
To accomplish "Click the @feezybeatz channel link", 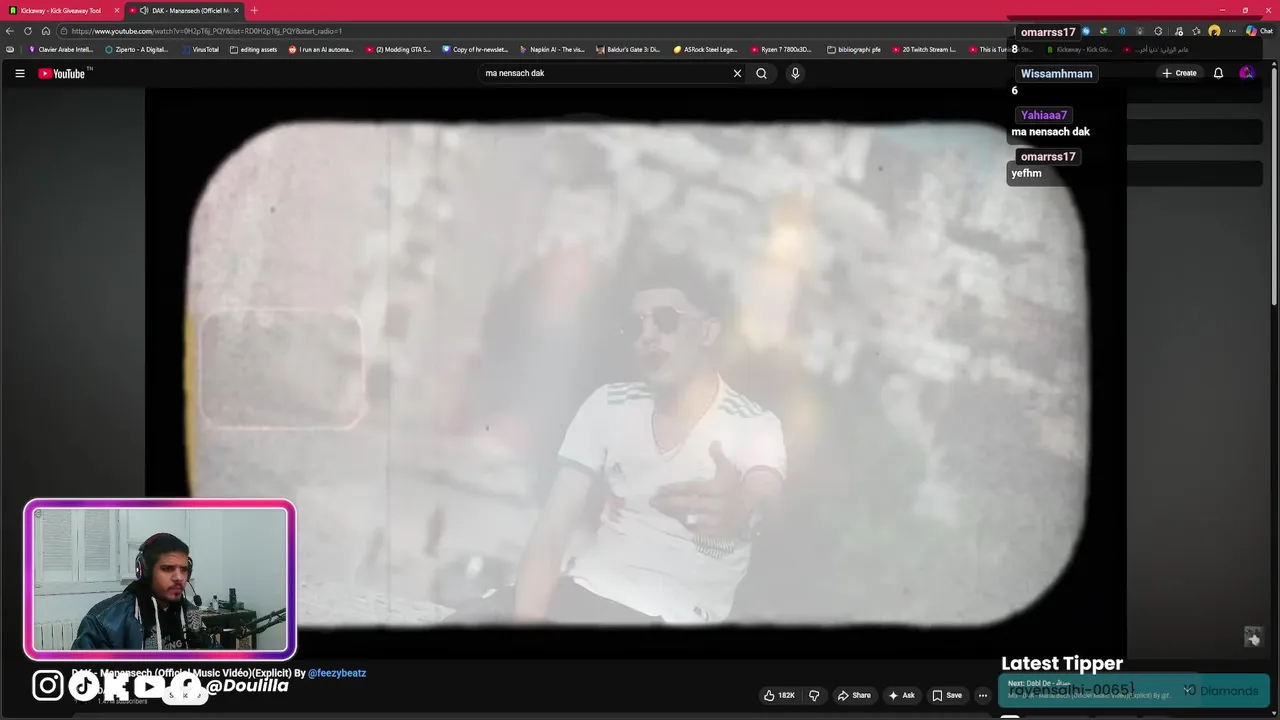I will click(x=337, y=673).
